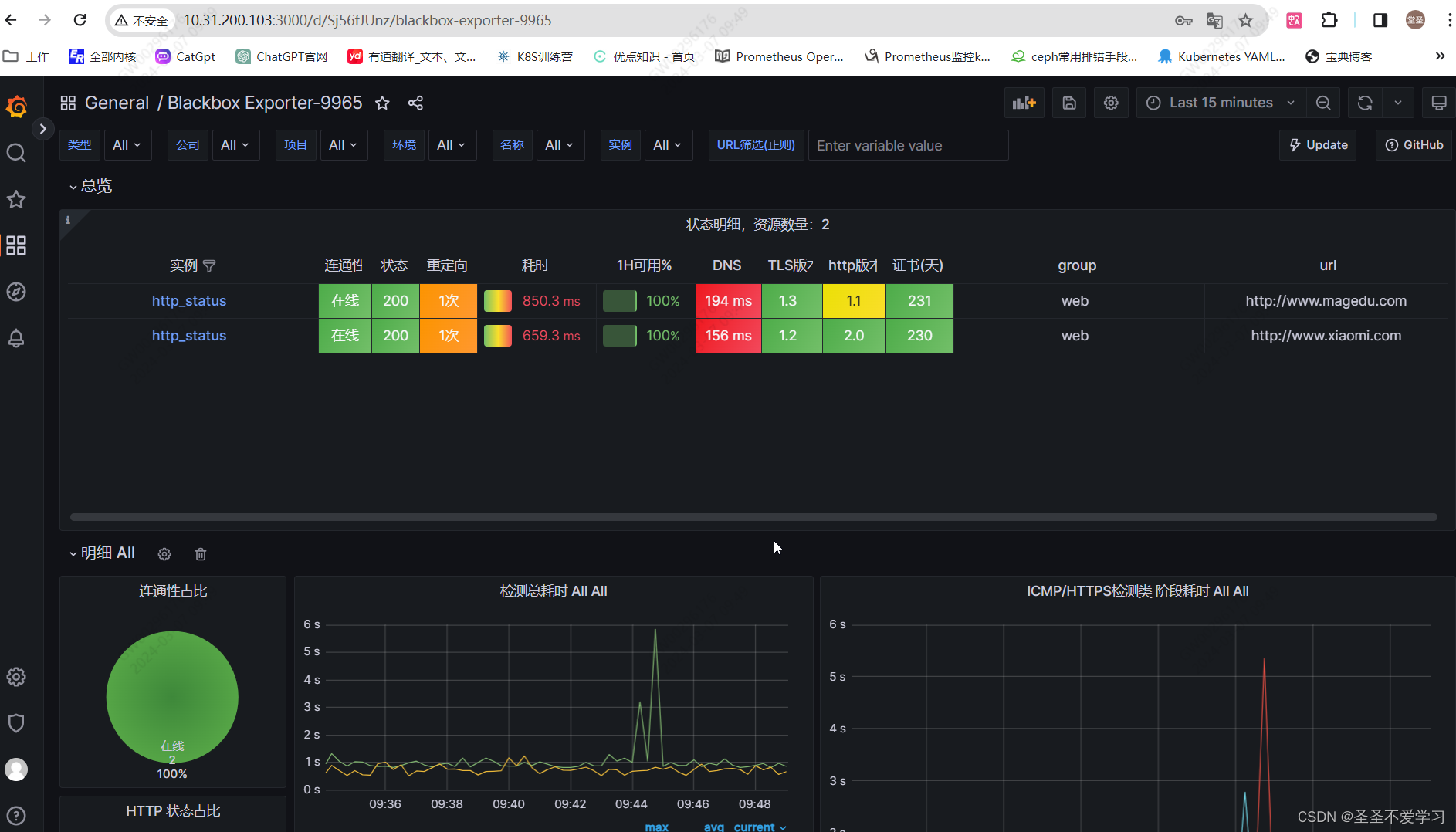
Task: Refresh the dashboard
Action: click(1365, 103)
